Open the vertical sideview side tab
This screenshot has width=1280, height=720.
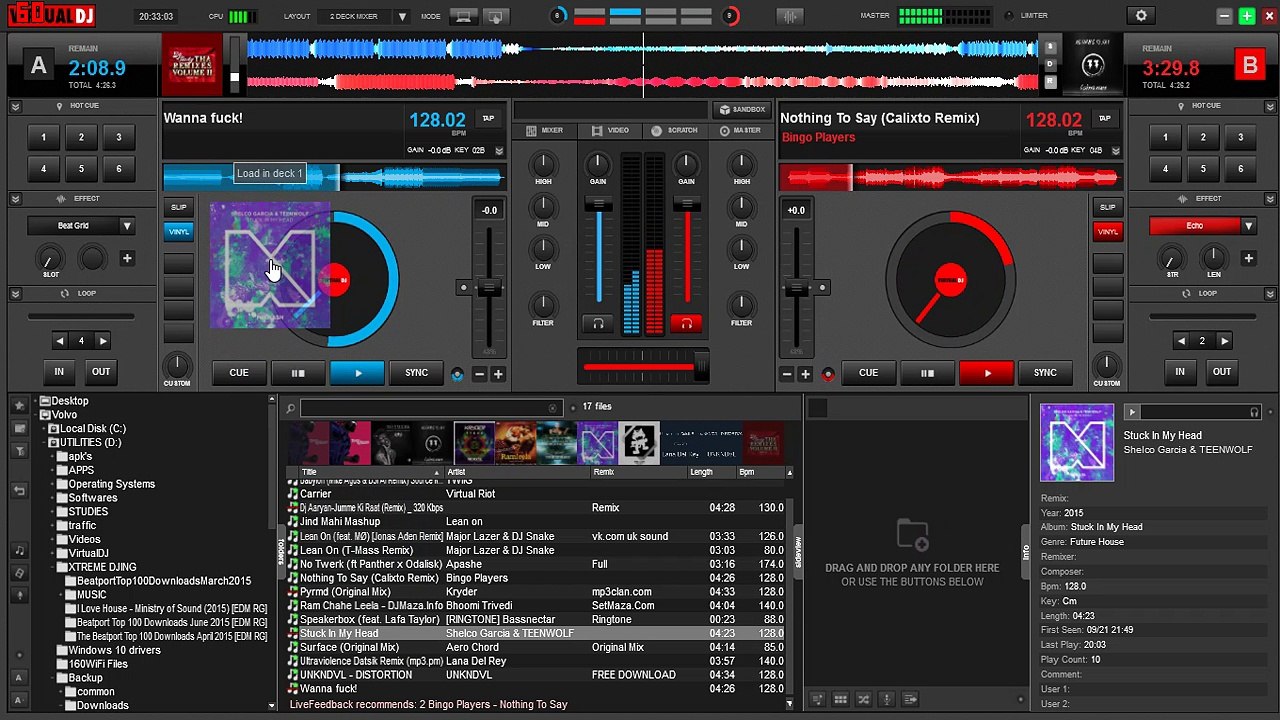tap(797, 551)
